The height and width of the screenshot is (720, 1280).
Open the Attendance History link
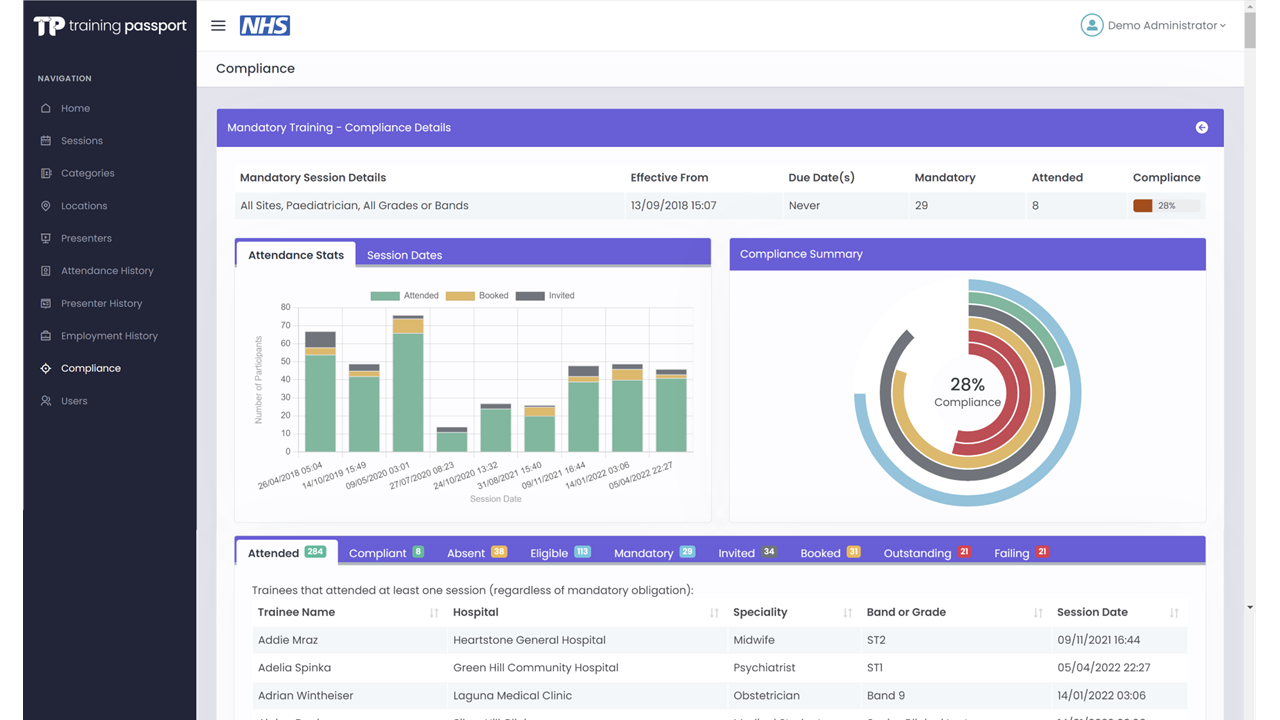107,271
